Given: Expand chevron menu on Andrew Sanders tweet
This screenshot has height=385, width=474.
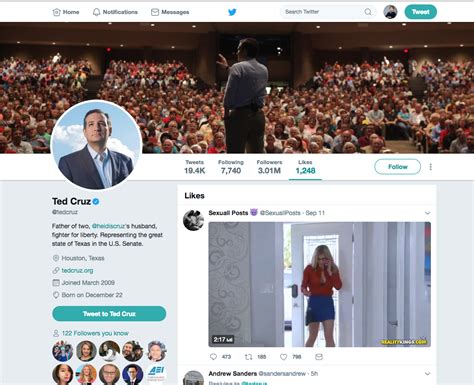Looking at the screenshot, I should coord(427,374).
